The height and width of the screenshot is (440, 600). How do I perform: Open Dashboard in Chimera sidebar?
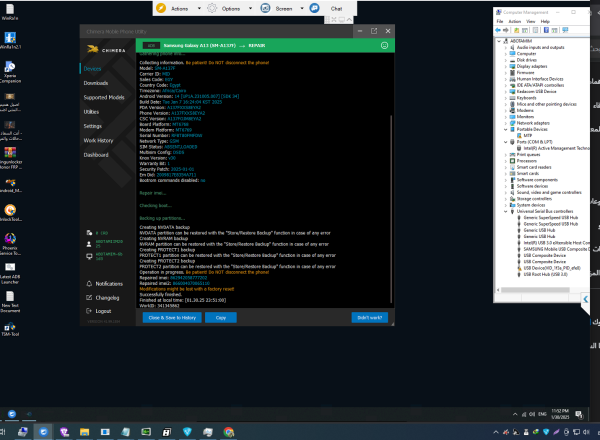click(96, 155)
